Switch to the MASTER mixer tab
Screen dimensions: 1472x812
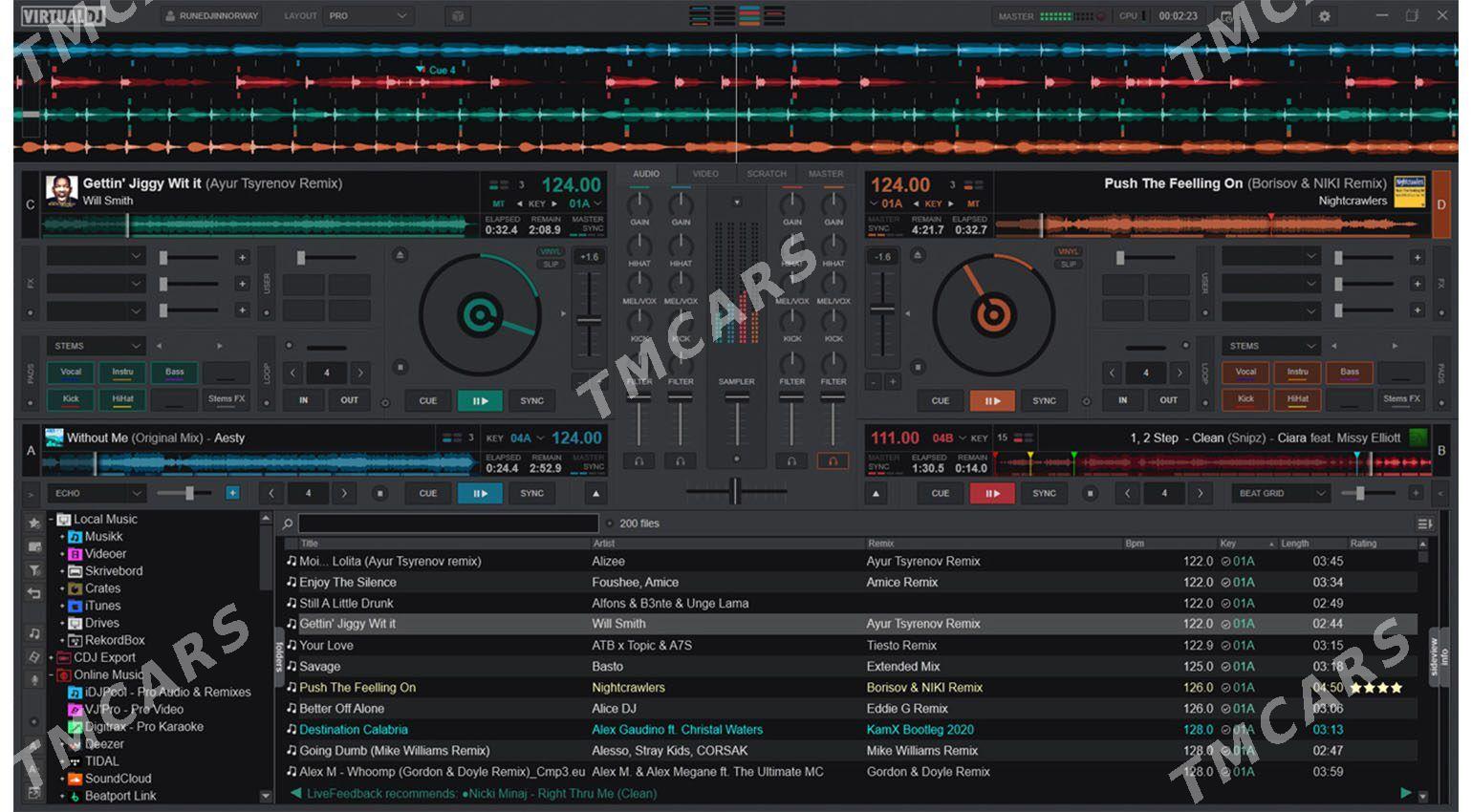[x=826, y=174]
